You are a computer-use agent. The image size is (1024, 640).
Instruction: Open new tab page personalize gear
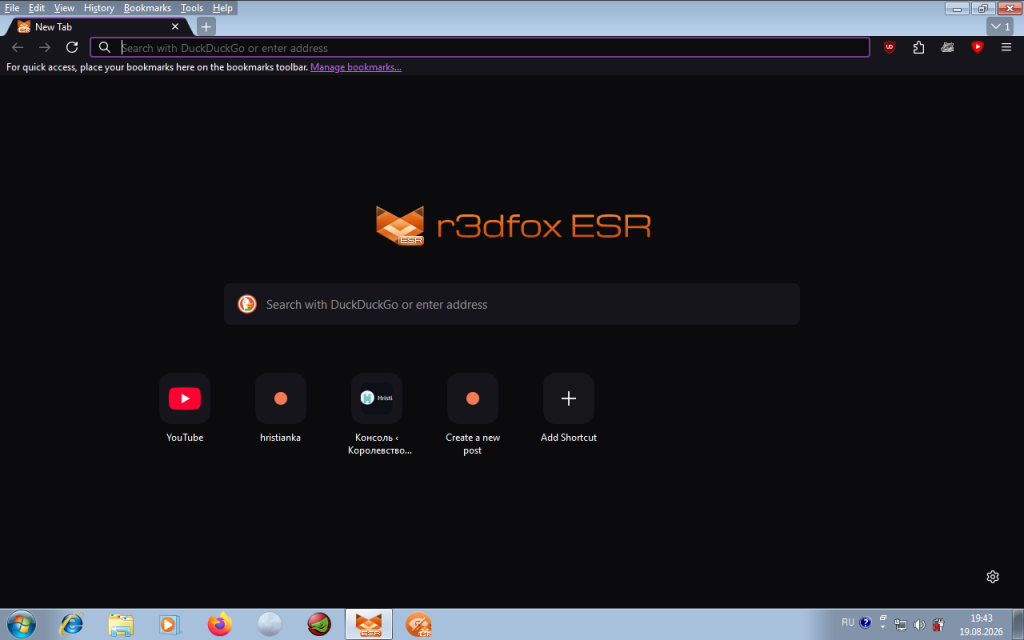pos(993,577)
